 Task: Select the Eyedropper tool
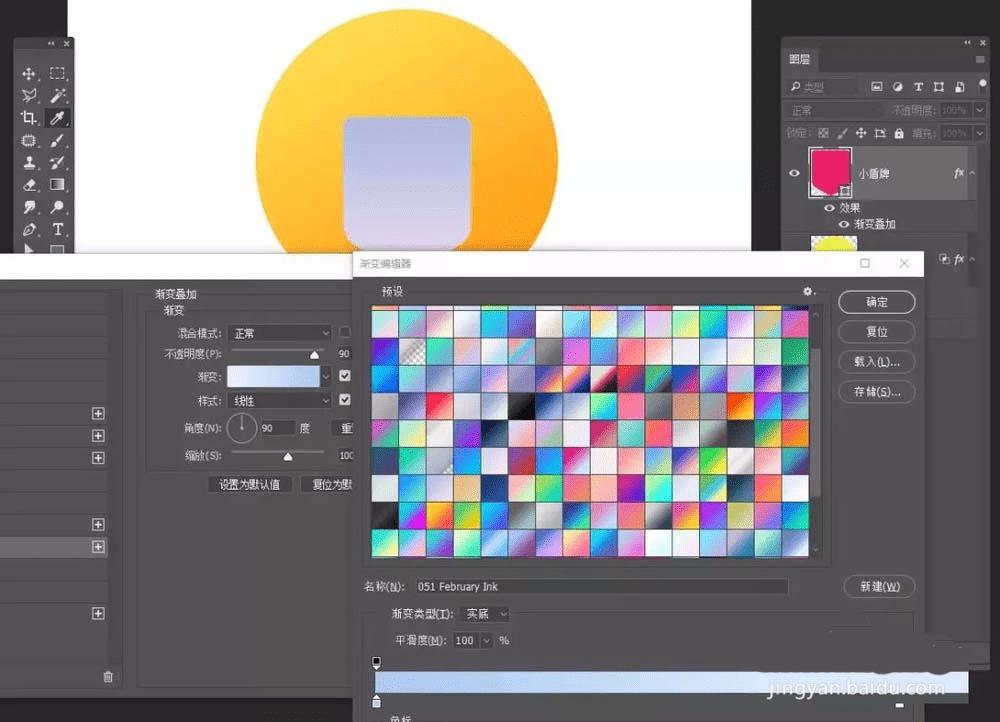pyautogui.click(x=57, y=118)
